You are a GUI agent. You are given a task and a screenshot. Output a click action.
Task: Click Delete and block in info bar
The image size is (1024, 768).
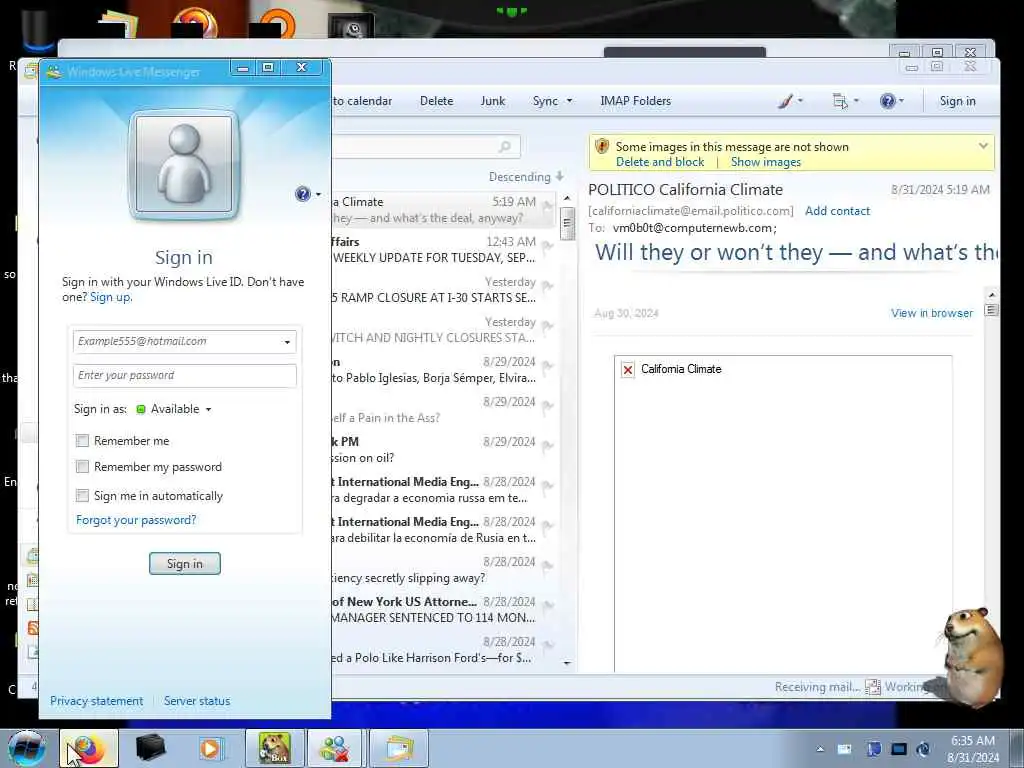660,162
